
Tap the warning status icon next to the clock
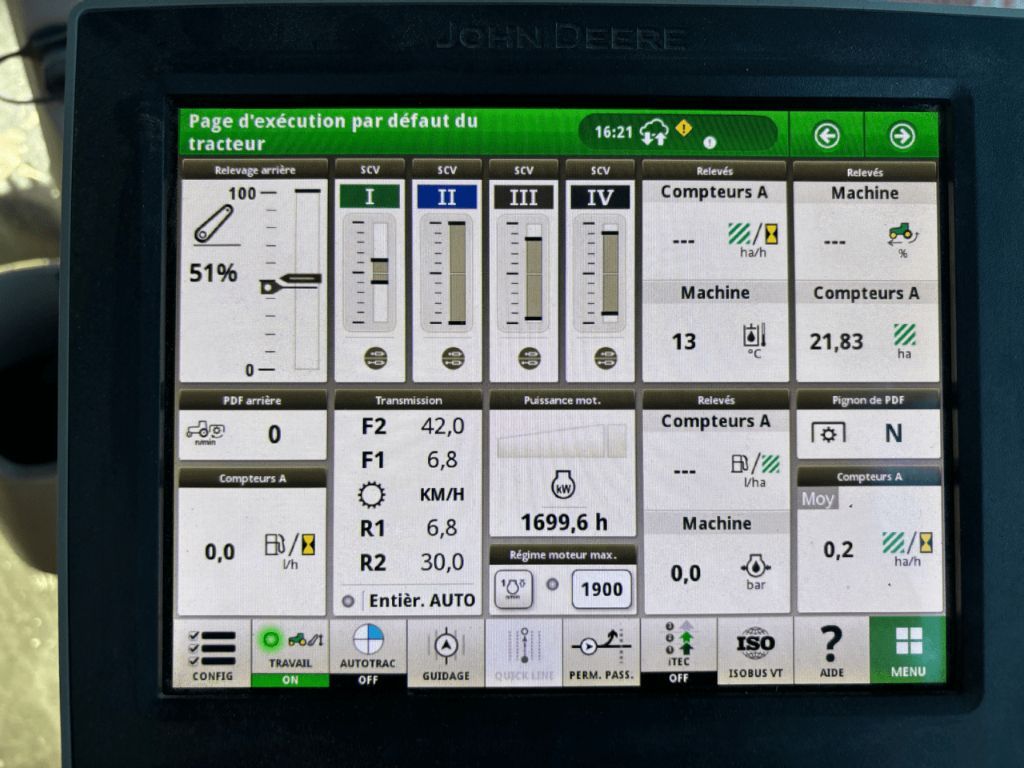(684, 128)
